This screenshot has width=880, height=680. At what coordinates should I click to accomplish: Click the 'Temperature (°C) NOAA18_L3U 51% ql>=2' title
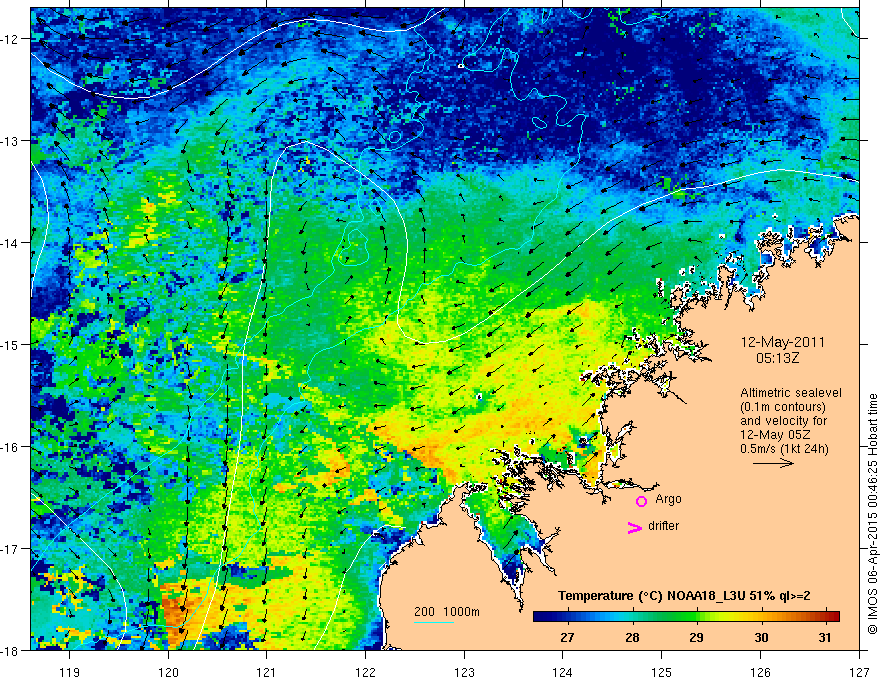[684, 596]
